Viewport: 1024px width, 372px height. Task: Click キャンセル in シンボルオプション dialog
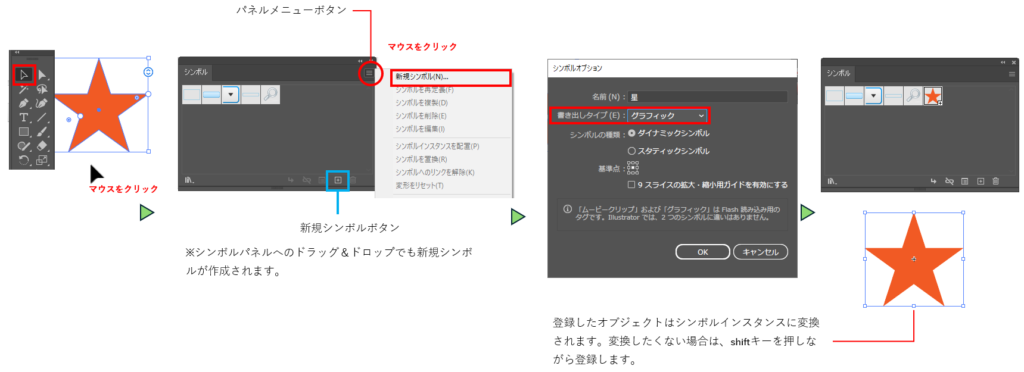click(x=761, y=251)
